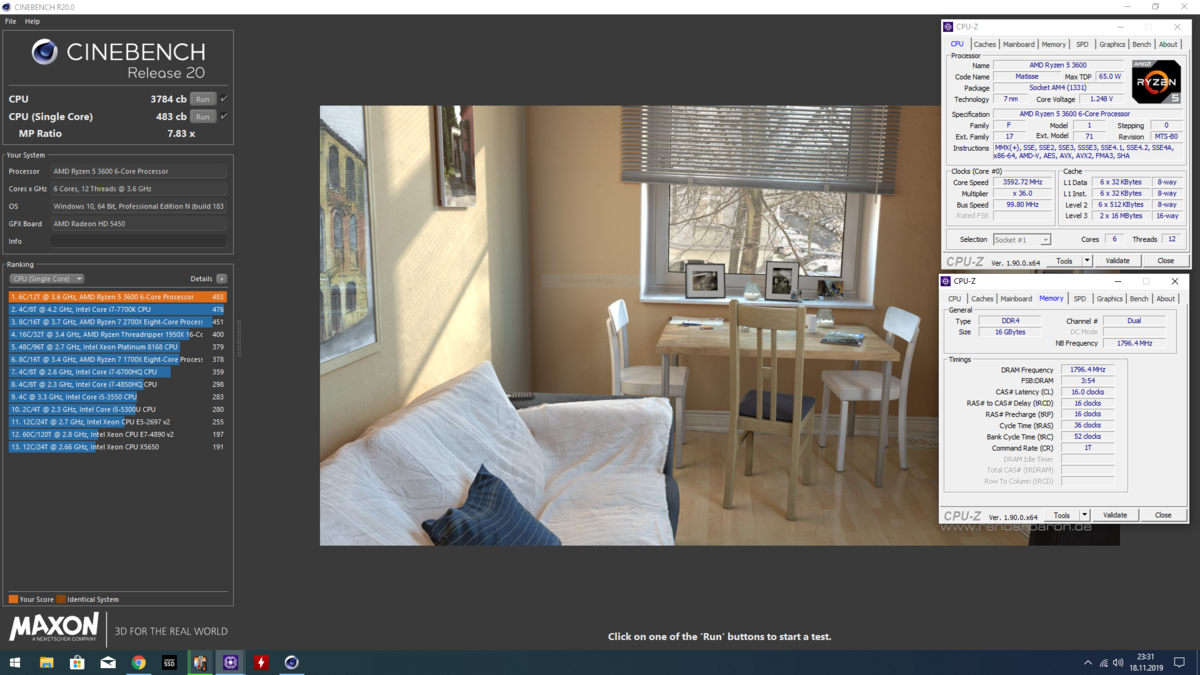Open network settings in system tray
1200x675 pixels.
click(1103, 663)
